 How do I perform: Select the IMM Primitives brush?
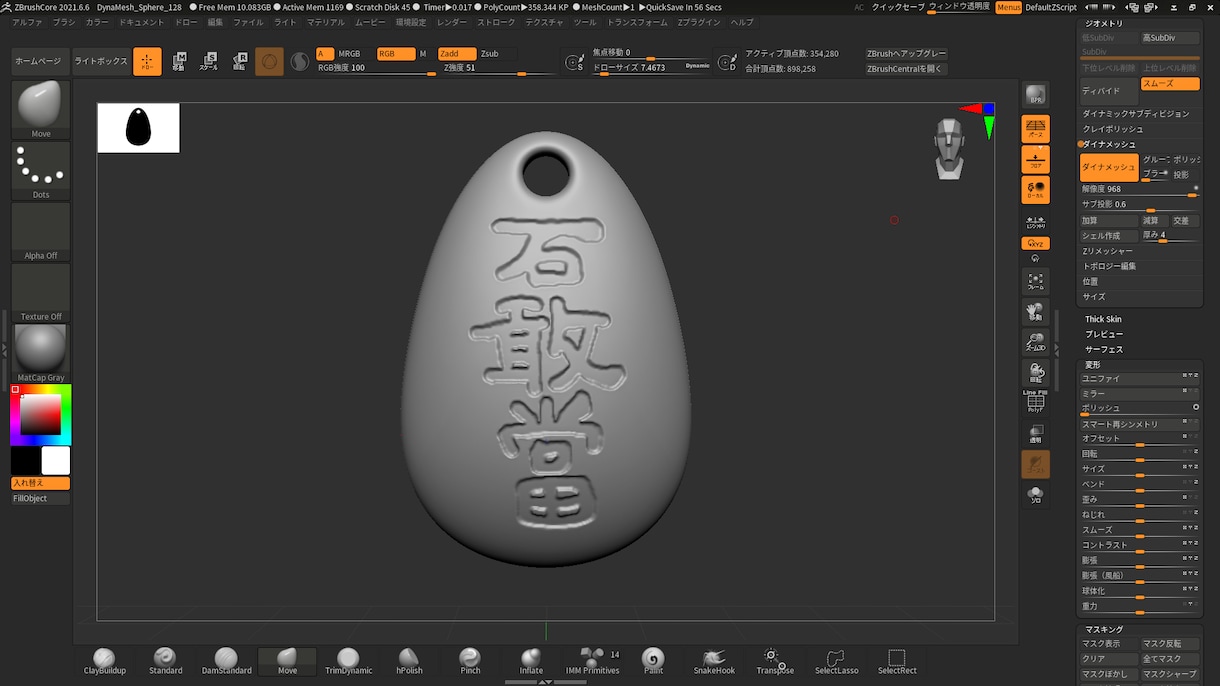coord(592,661)
